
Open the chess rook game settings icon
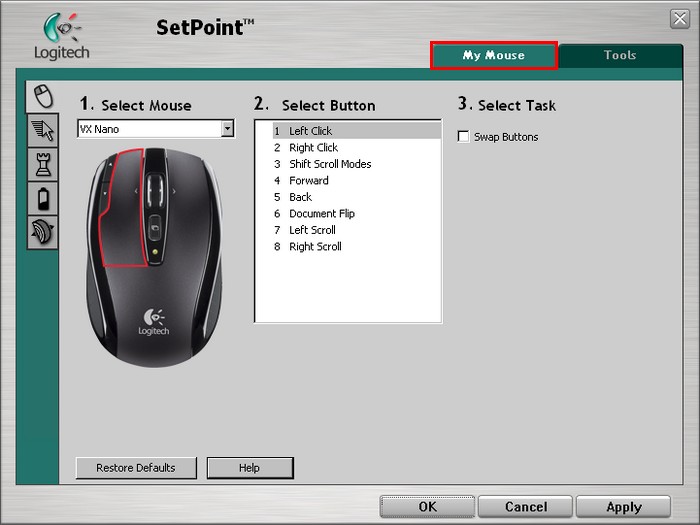(43, 164)
